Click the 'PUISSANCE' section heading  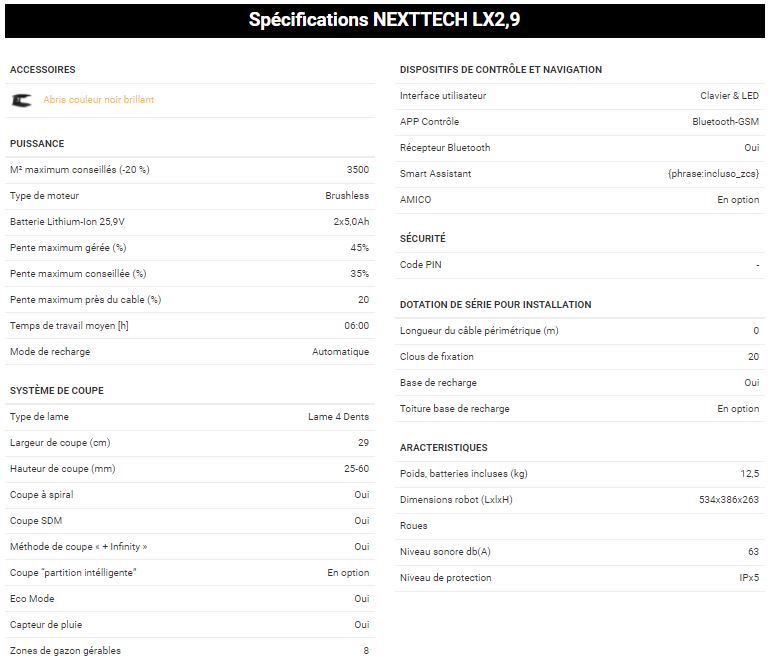pos(37,143)
